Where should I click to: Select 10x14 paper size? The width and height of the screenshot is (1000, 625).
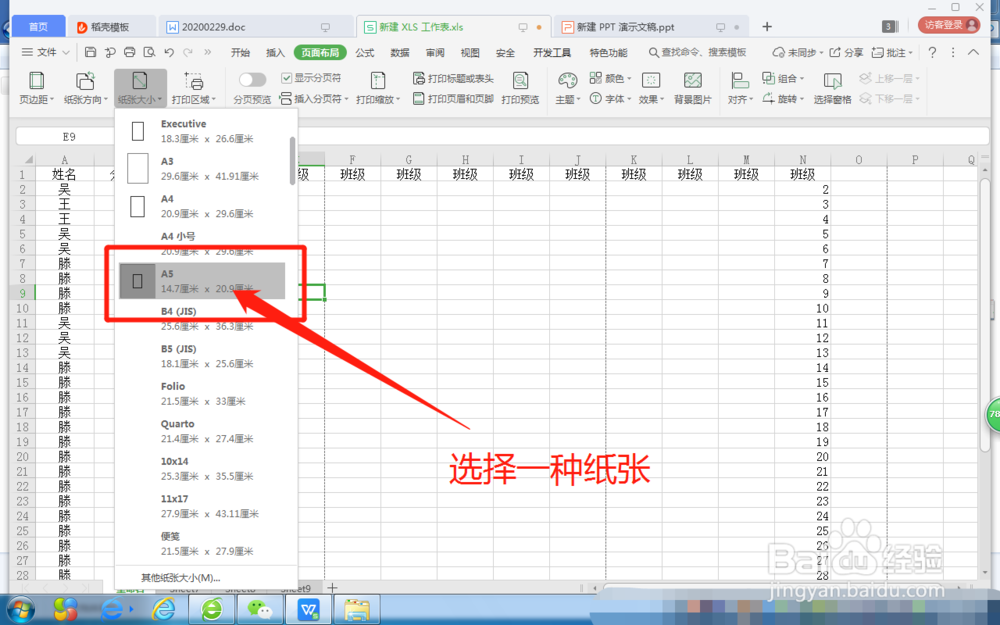coord(202,469)
